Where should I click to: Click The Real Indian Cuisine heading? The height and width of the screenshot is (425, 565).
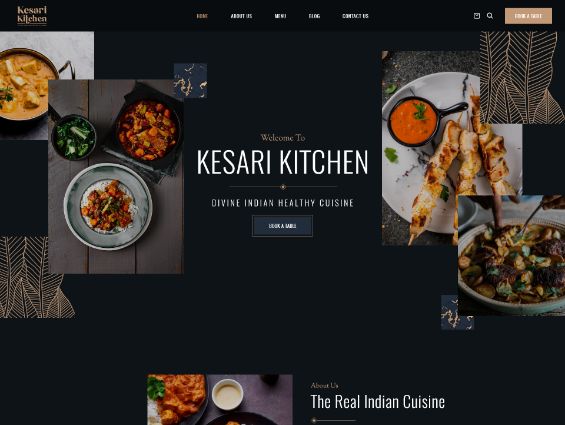coord(378,402)
